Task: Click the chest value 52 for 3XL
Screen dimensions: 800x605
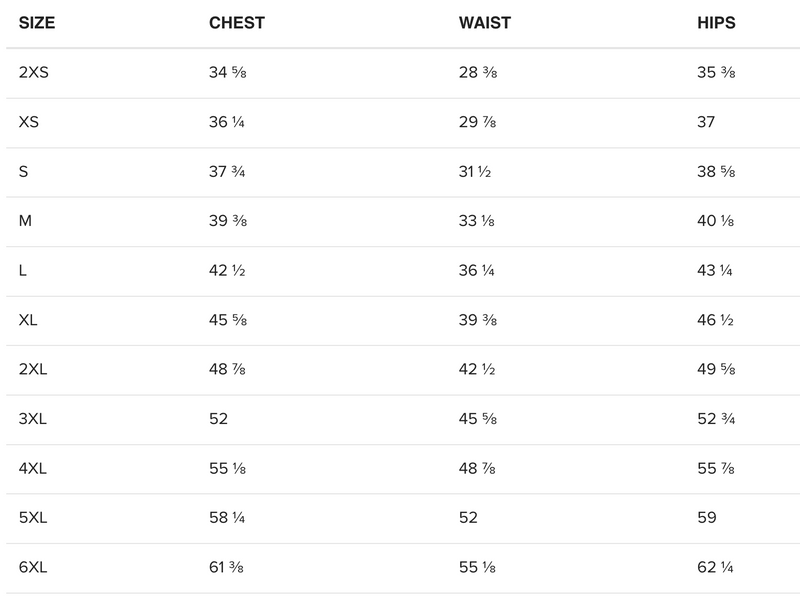Action: [x=217, y=419]
